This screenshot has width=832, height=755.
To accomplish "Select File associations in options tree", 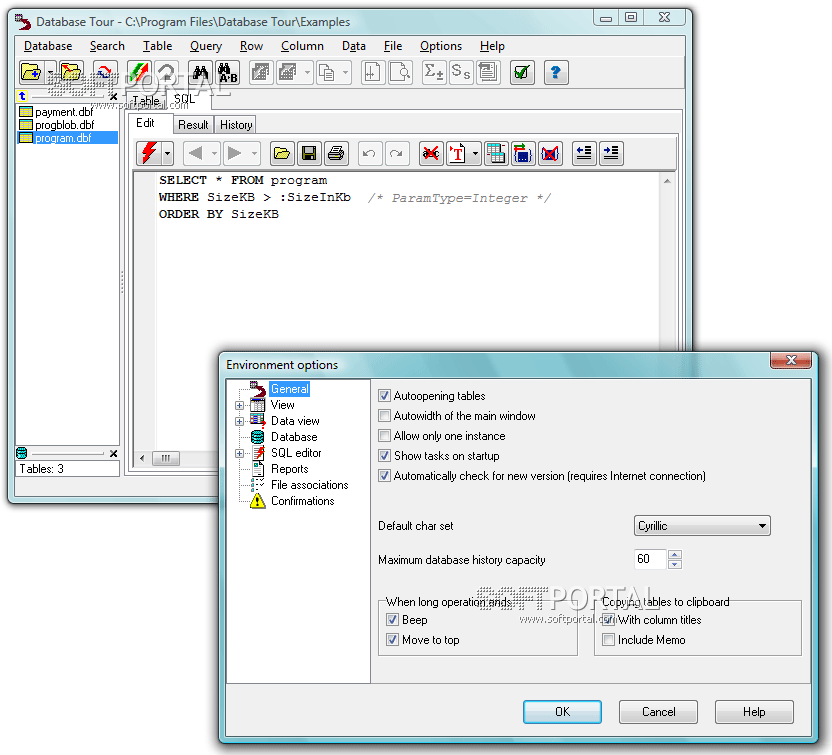I will tap(309, 485).
